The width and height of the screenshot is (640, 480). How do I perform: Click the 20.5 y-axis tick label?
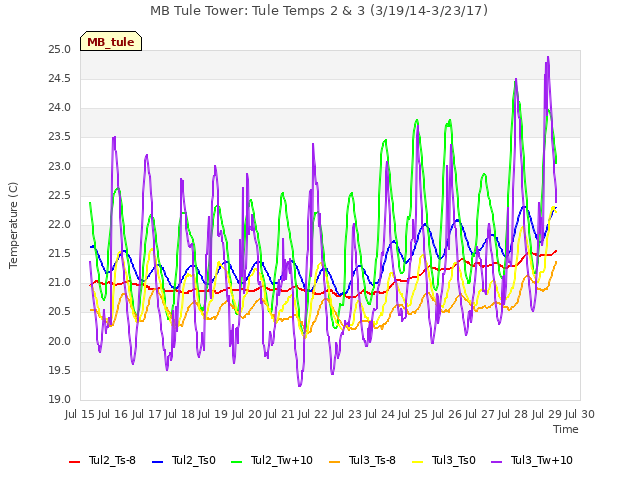tap(60, 312)
